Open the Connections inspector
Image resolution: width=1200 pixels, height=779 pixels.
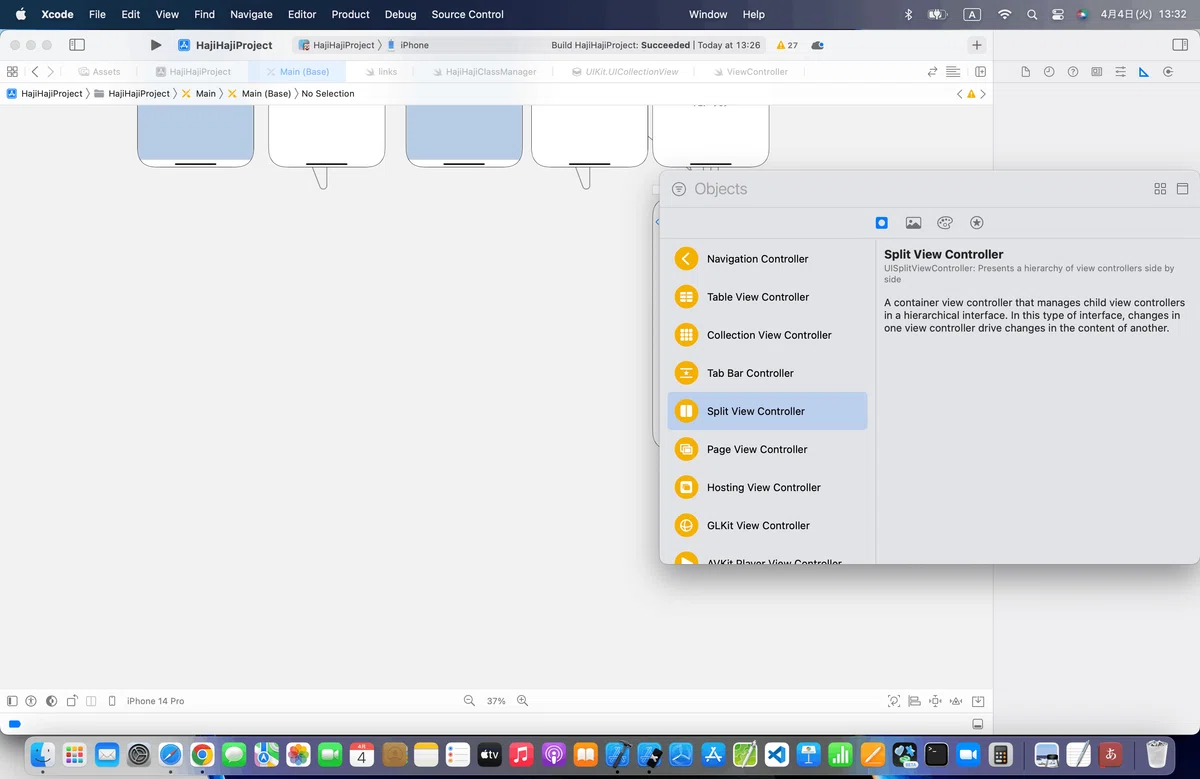click(x=1168, y=72)
